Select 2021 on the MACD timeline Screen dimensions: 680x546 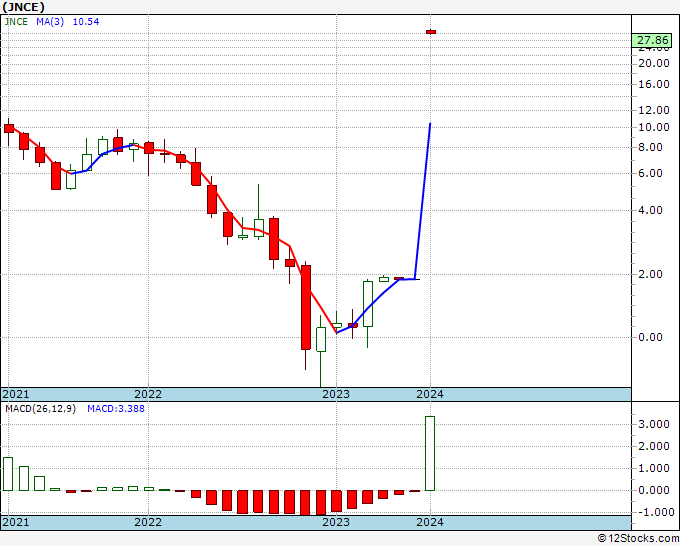click(x=16, y=522)
